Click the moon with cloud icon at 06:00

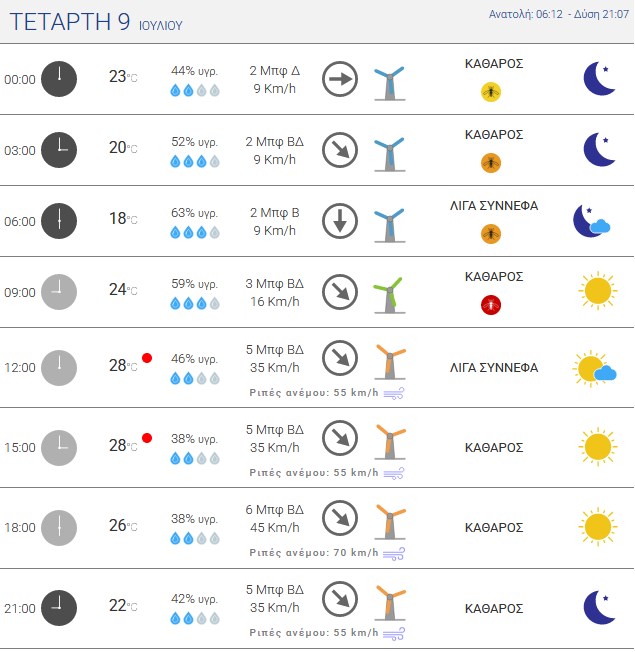click(x=591, y=221)
